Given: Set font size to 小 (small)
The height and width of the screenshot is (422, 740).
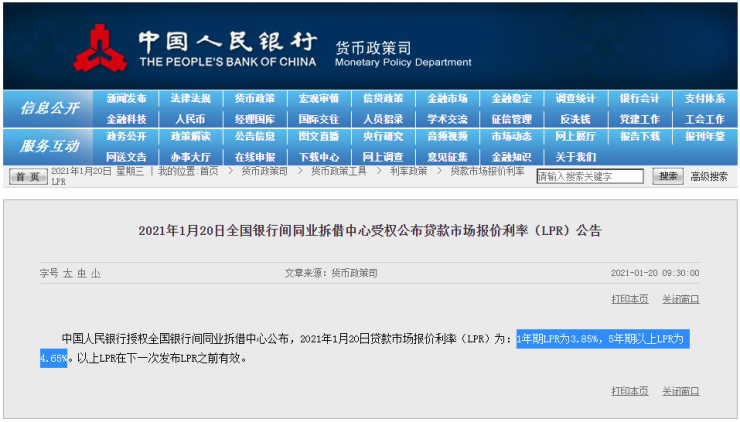Looking at the screenshot, I should coord(96,273).
